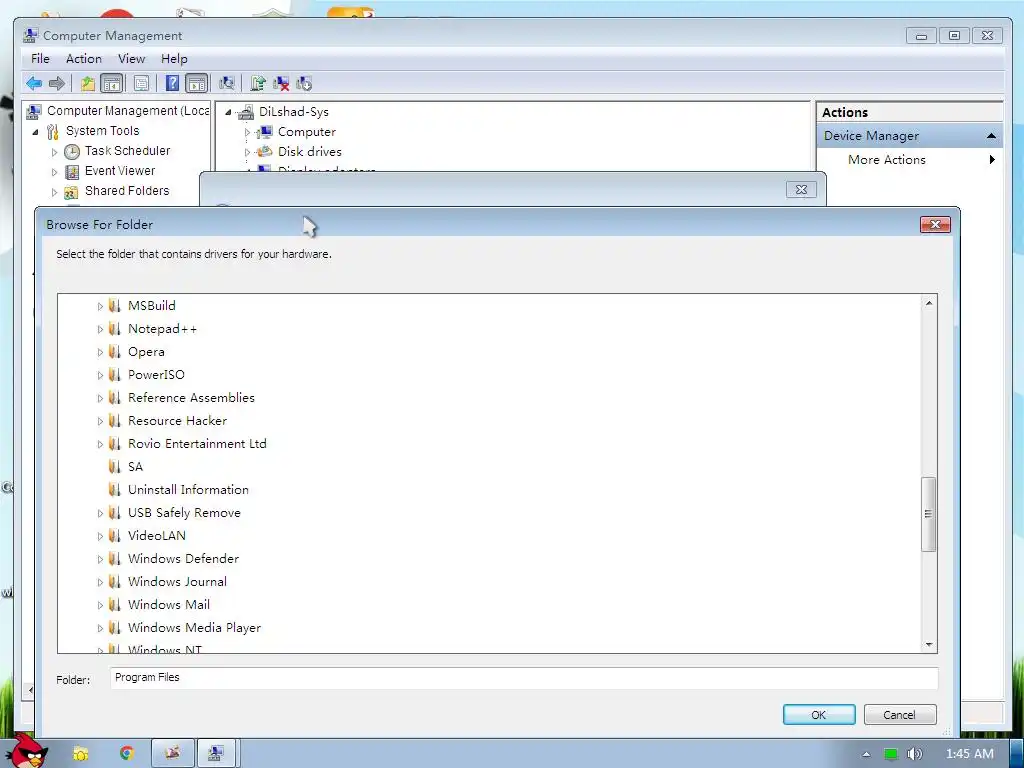
Task: Click the DiLshad-Sys computer icon
Action: (246, 112)
